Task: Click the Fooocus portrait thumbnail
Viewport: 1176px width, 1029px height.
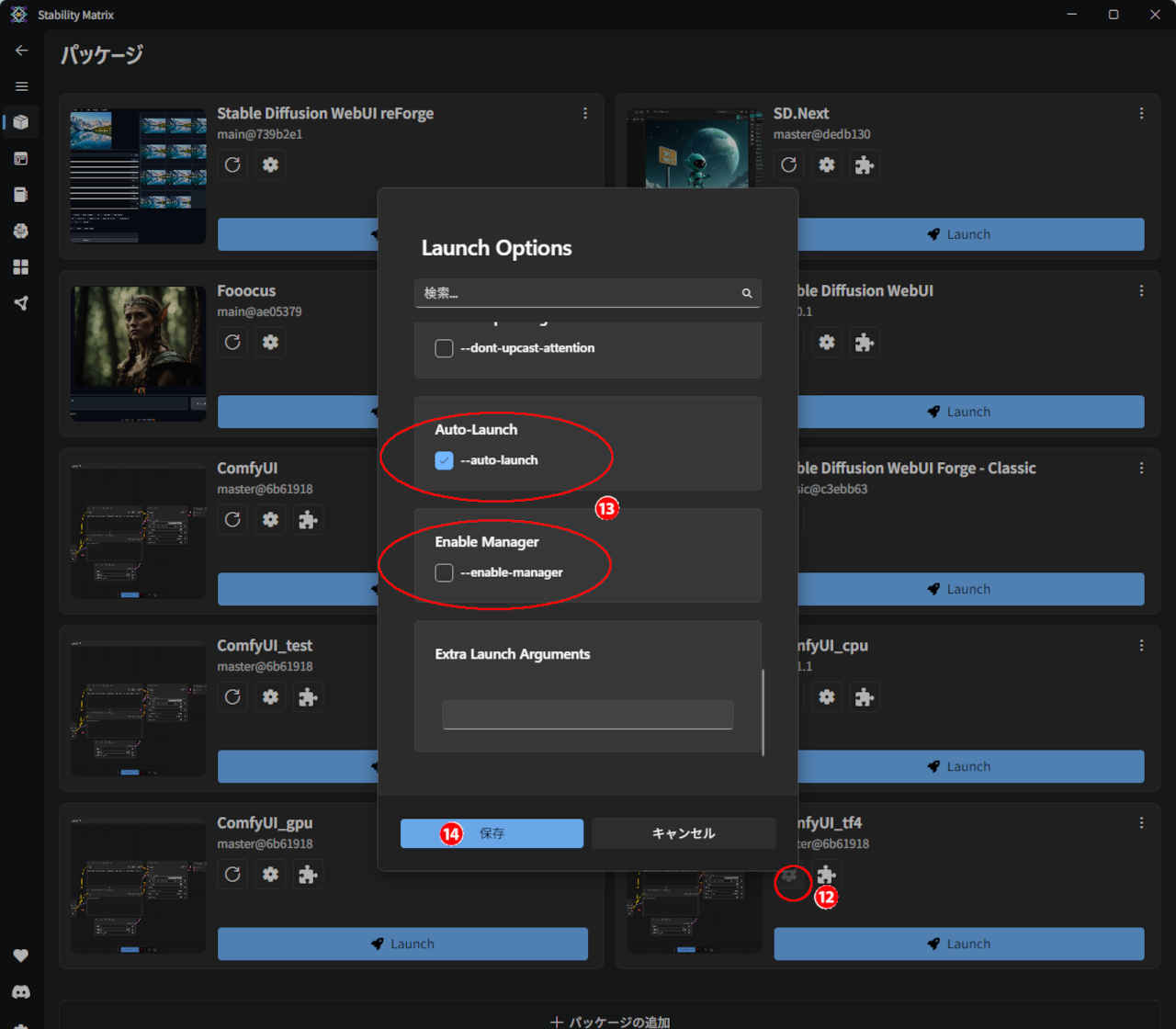Action: coord(138,354)
